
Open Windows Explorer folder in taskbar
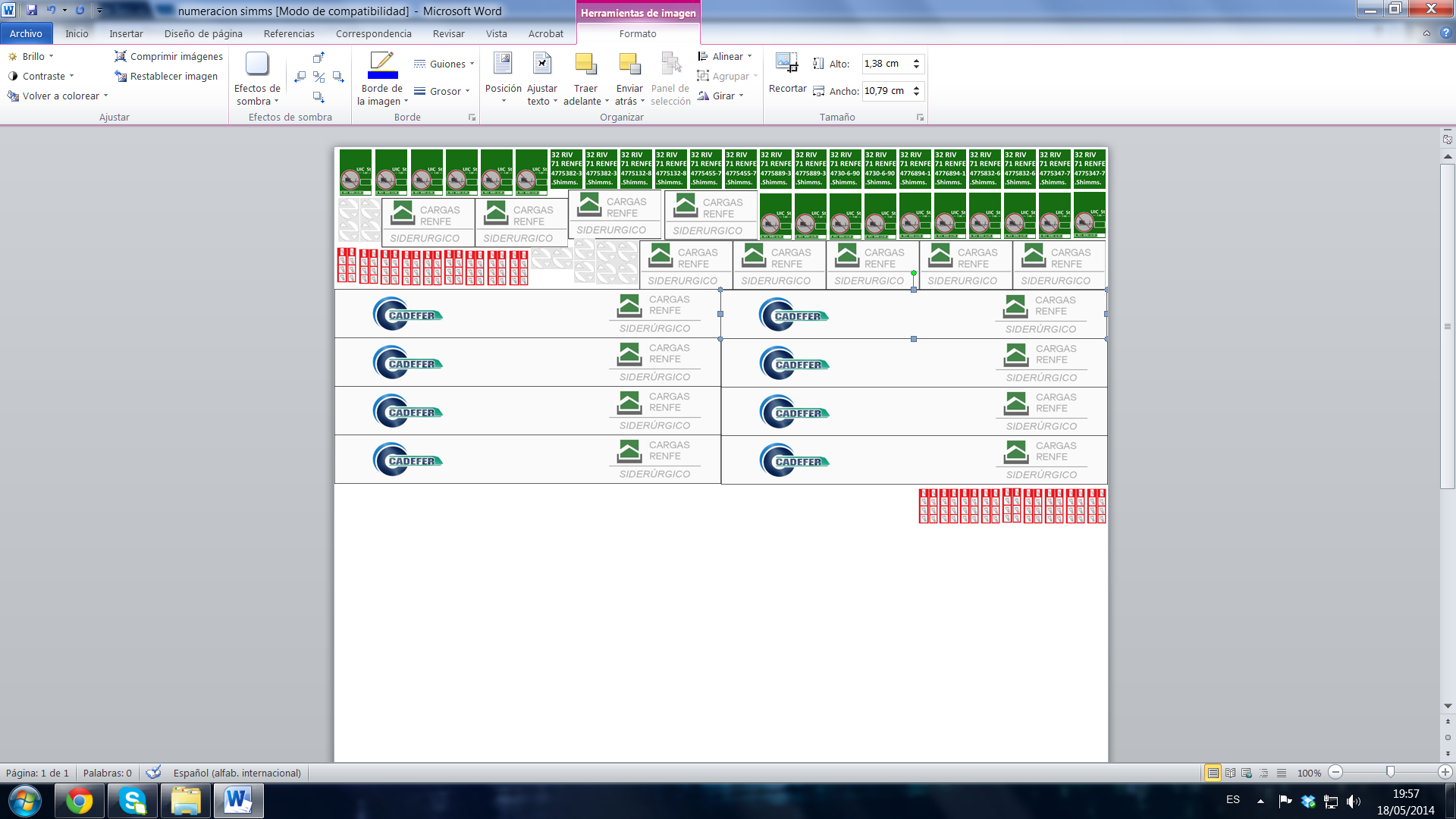(x=186, y=801)
